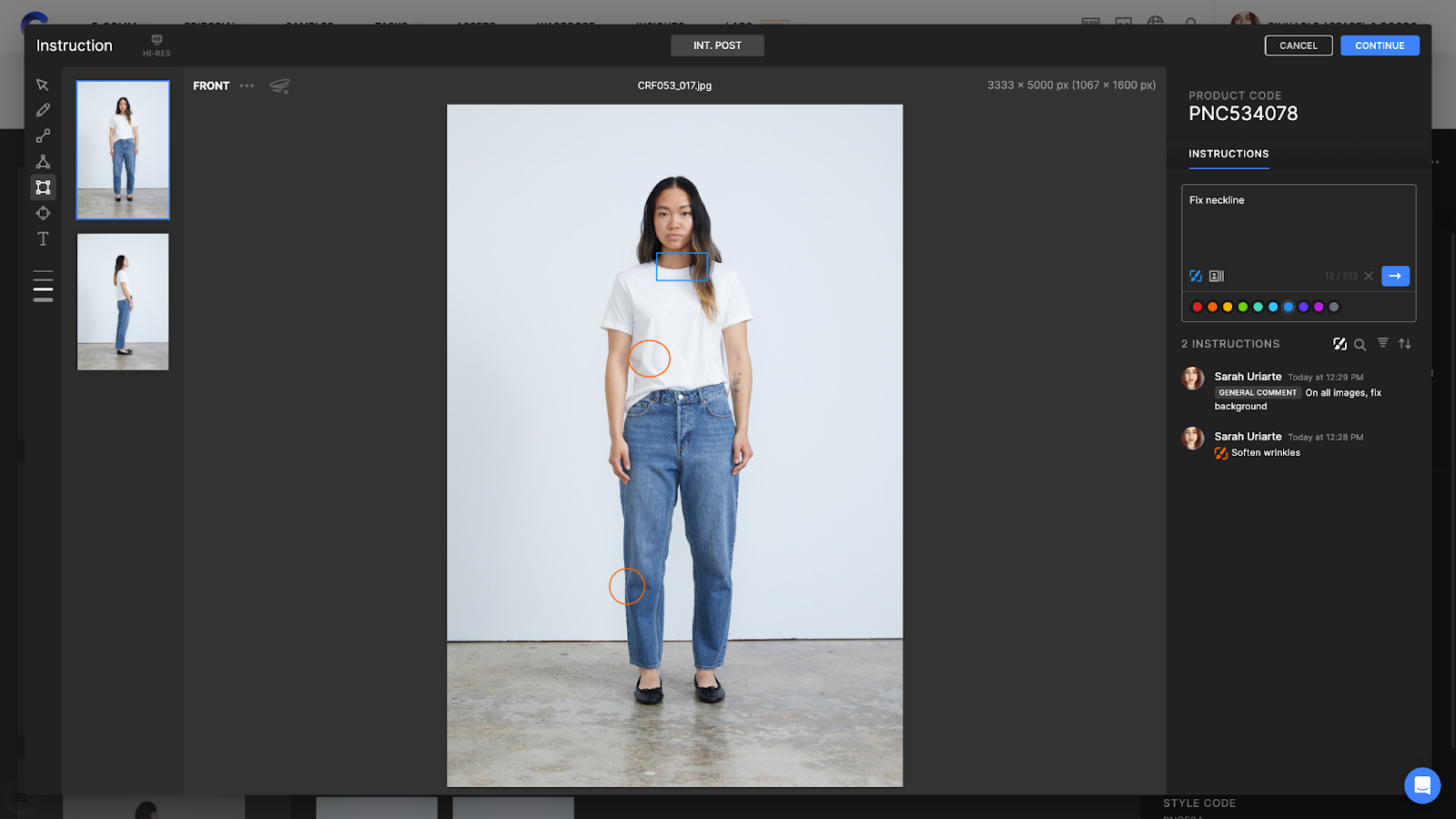This screenshot has width=1456, height=819.
Task: Choose the line segment tool
Action: point(43,136)
